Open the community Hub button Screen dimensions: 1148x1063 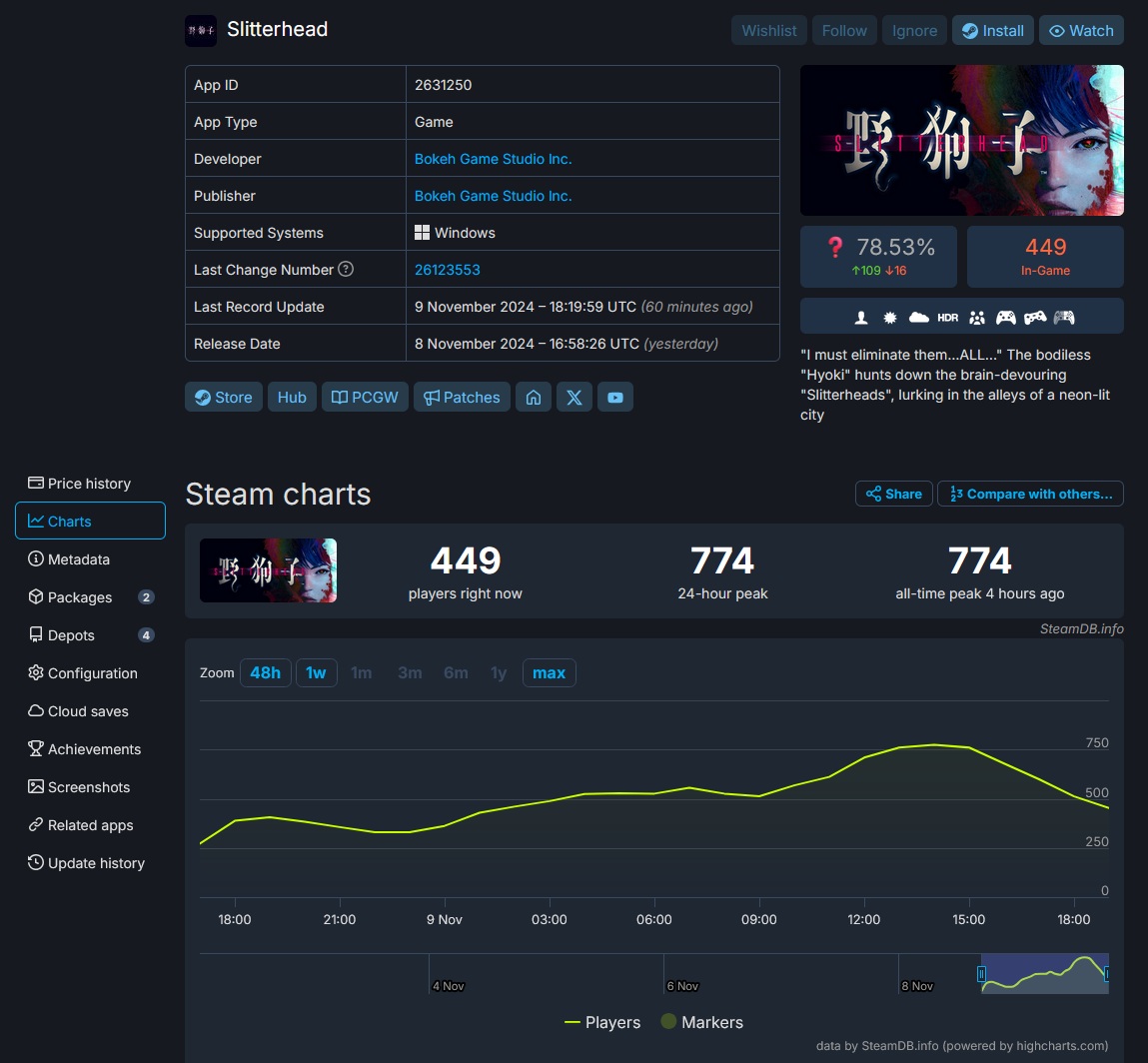[x=292, y=397]
